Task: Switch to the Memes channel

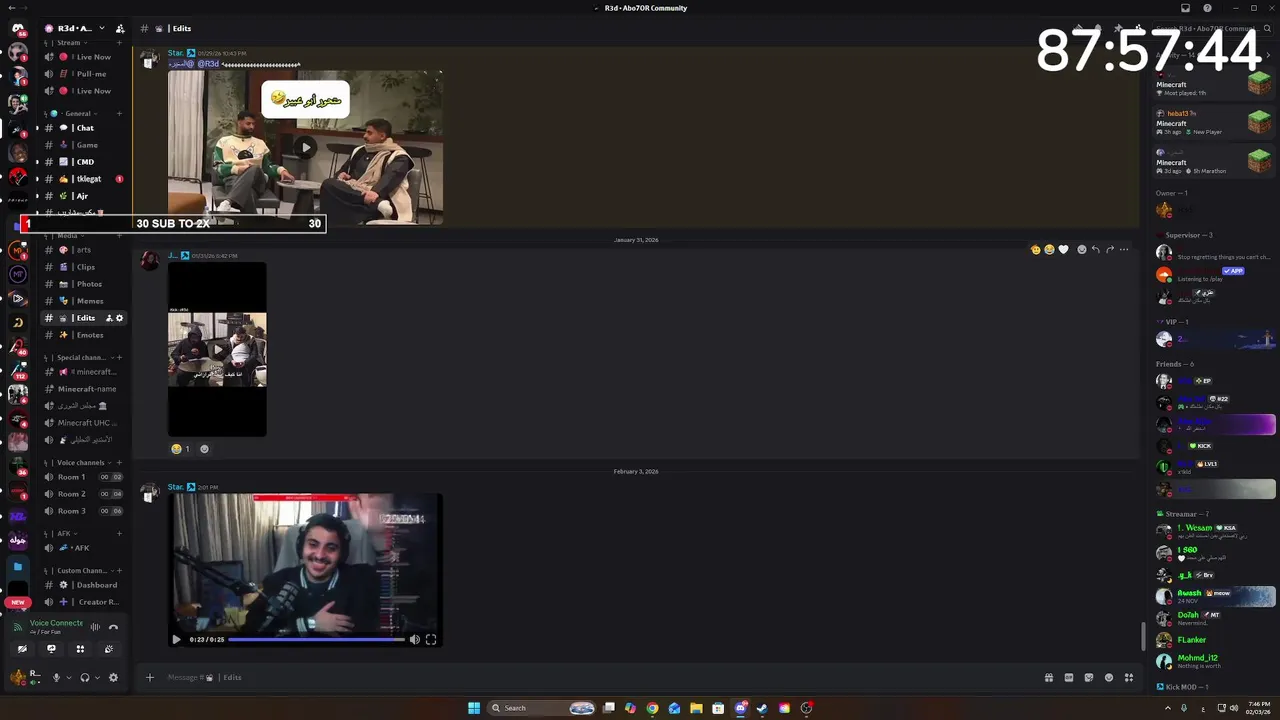Action: click(x=84, y=301)
